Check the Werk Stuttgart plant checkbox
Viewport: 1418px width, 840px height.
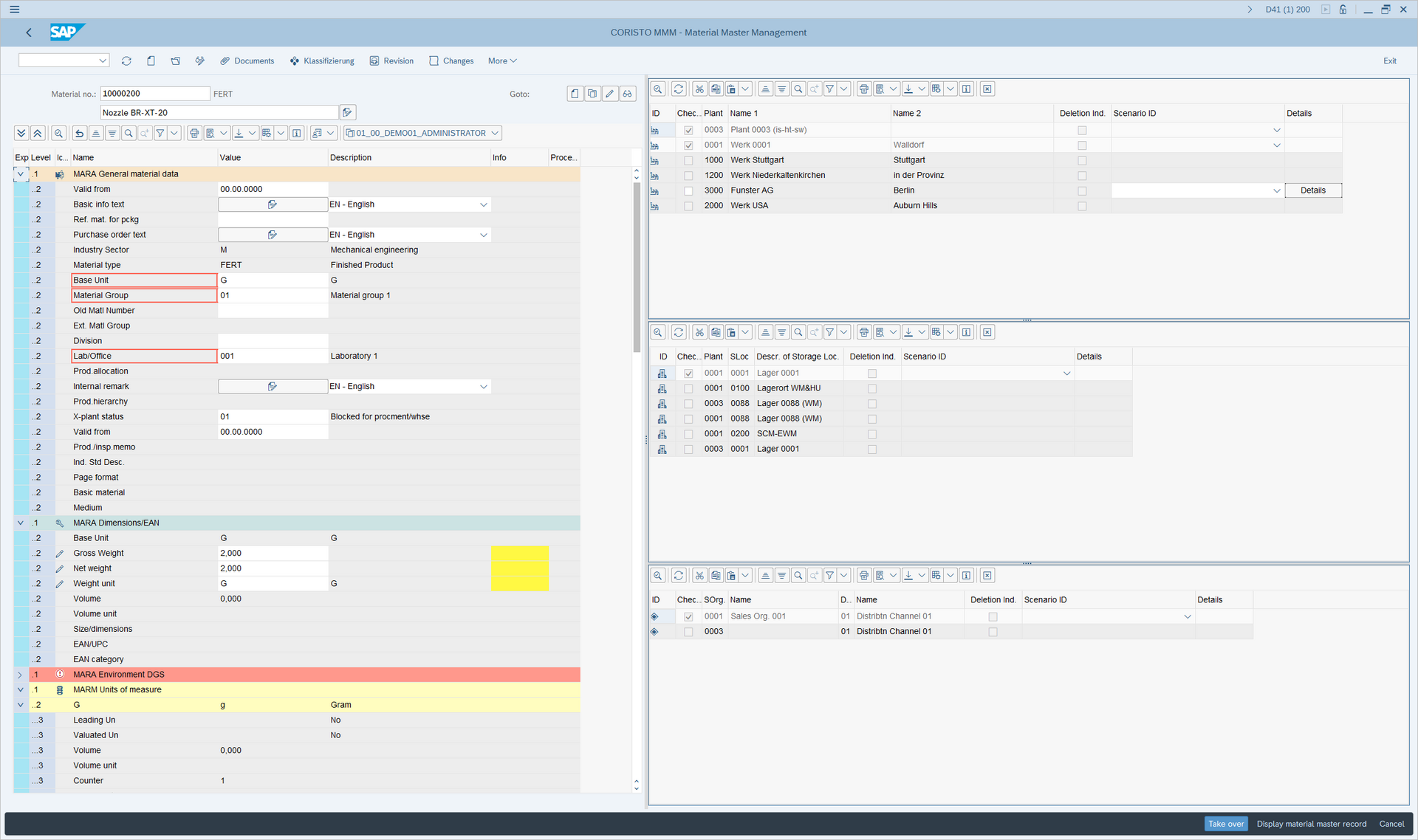point(688,160)
